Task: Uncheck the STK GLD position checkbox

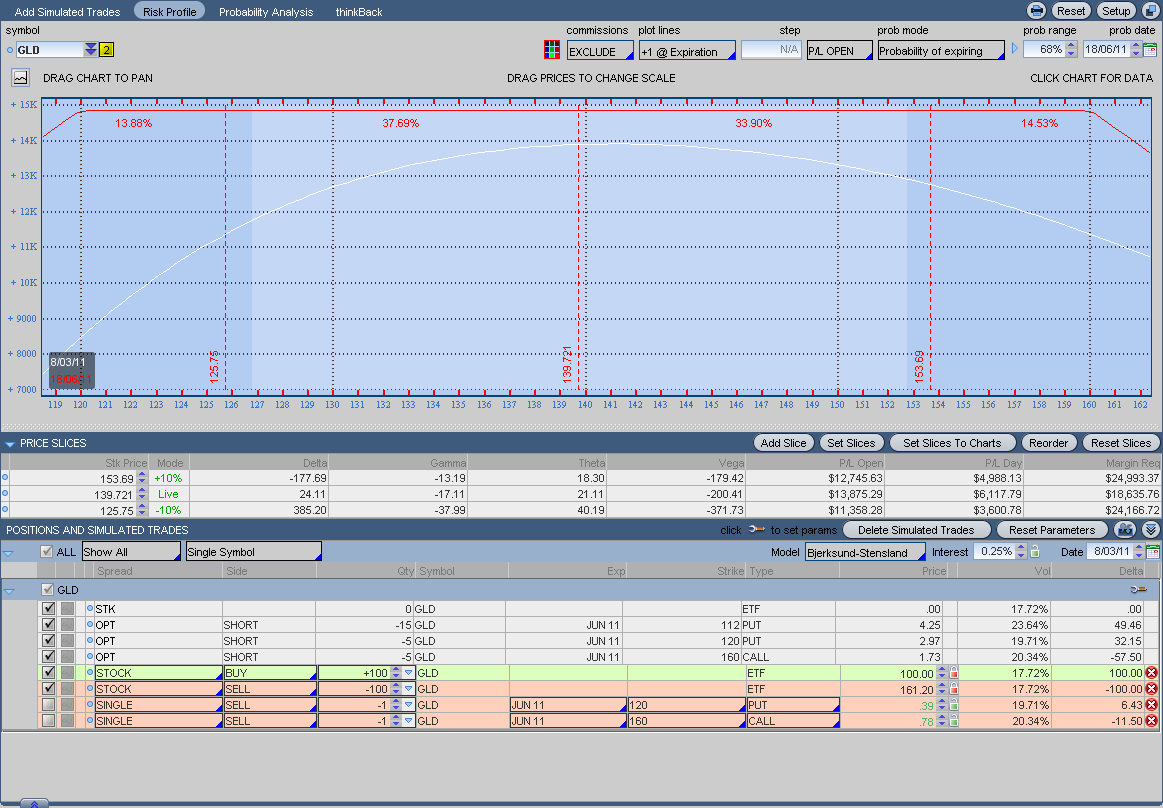Action: [49, 609]
